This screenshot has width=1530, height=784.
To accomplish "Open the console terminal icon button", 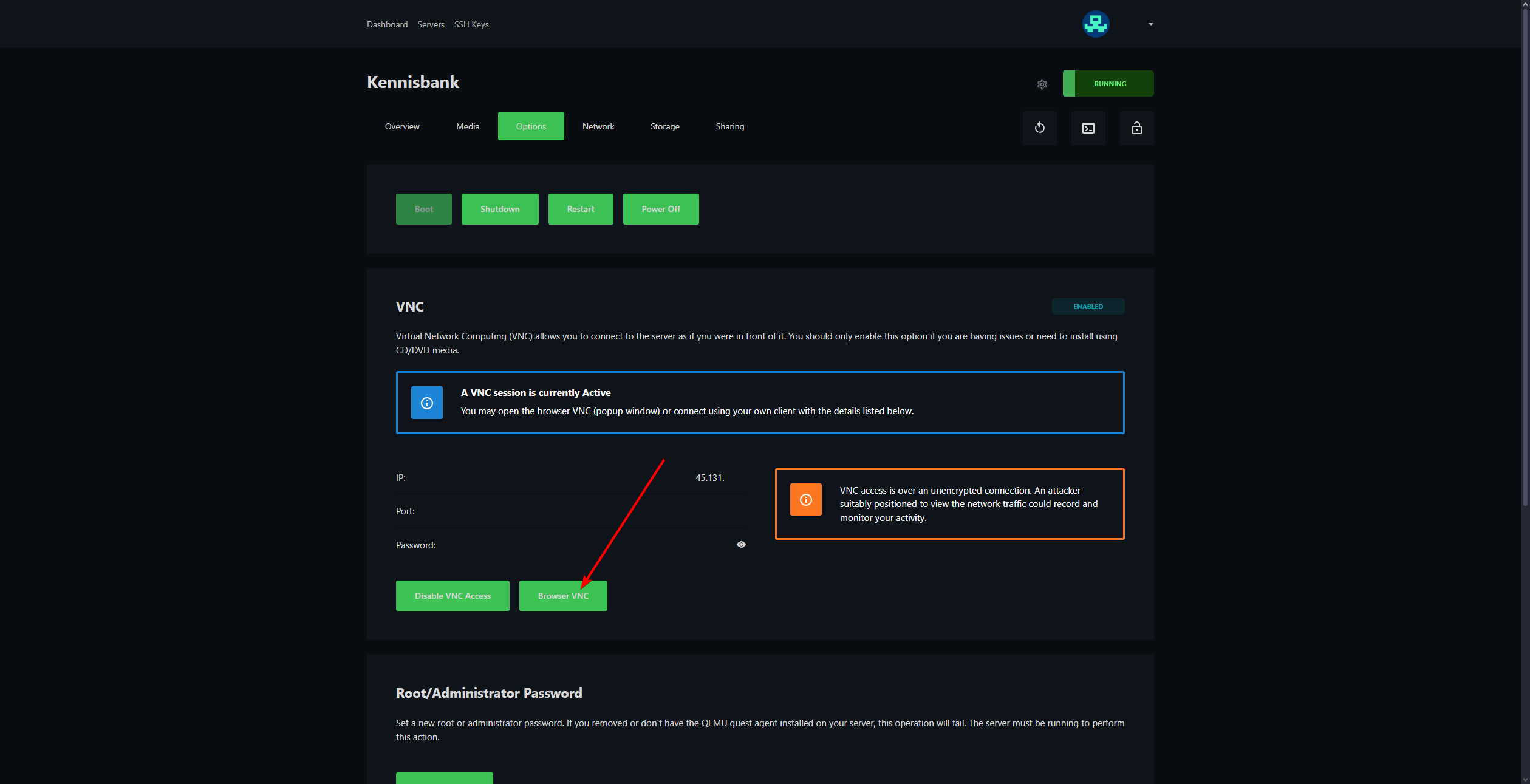I will pyautogui.click(x=1088, y=128).
